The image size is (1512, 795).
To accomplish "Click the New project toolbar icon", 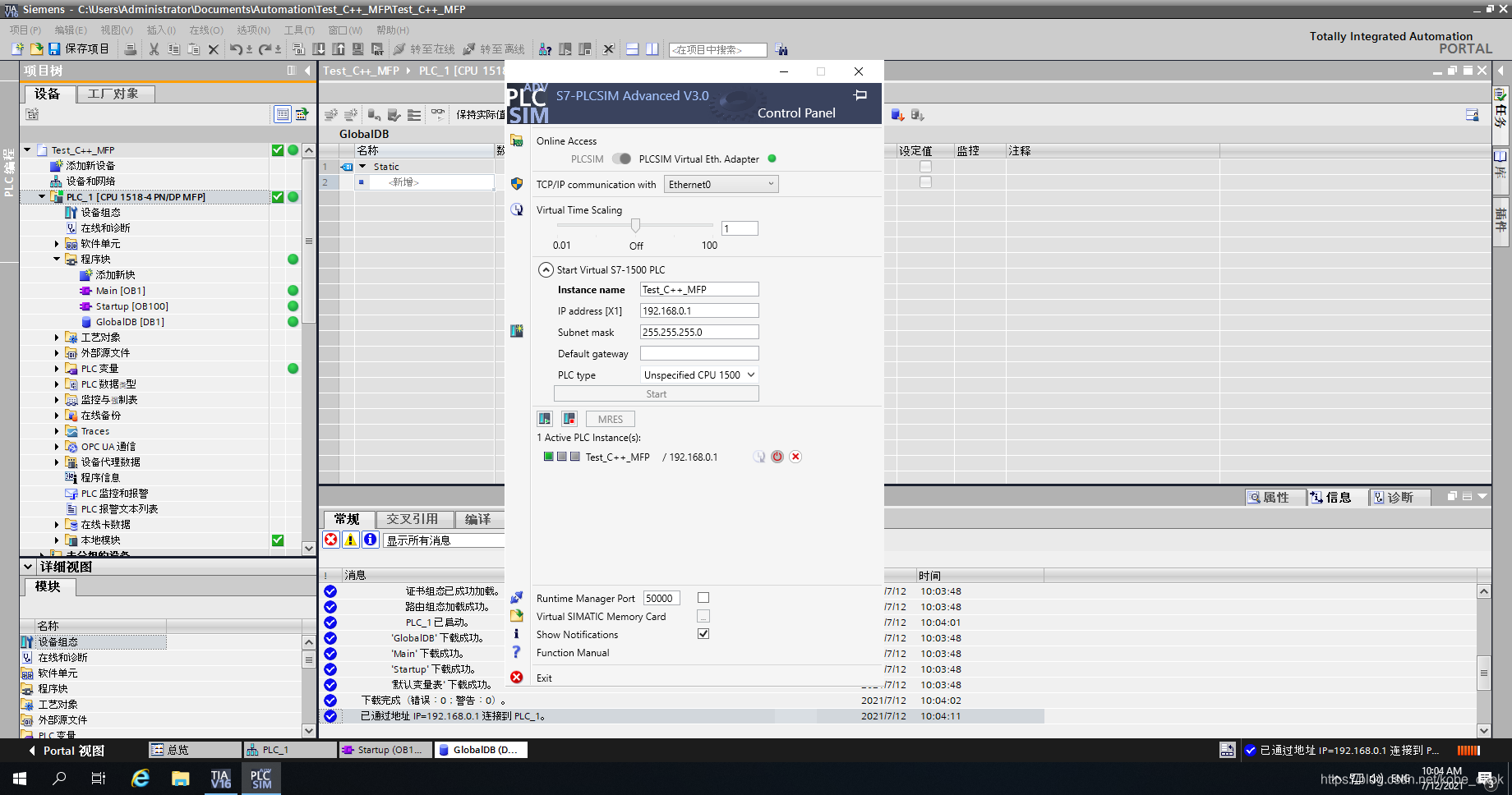I will coord(17,49).
